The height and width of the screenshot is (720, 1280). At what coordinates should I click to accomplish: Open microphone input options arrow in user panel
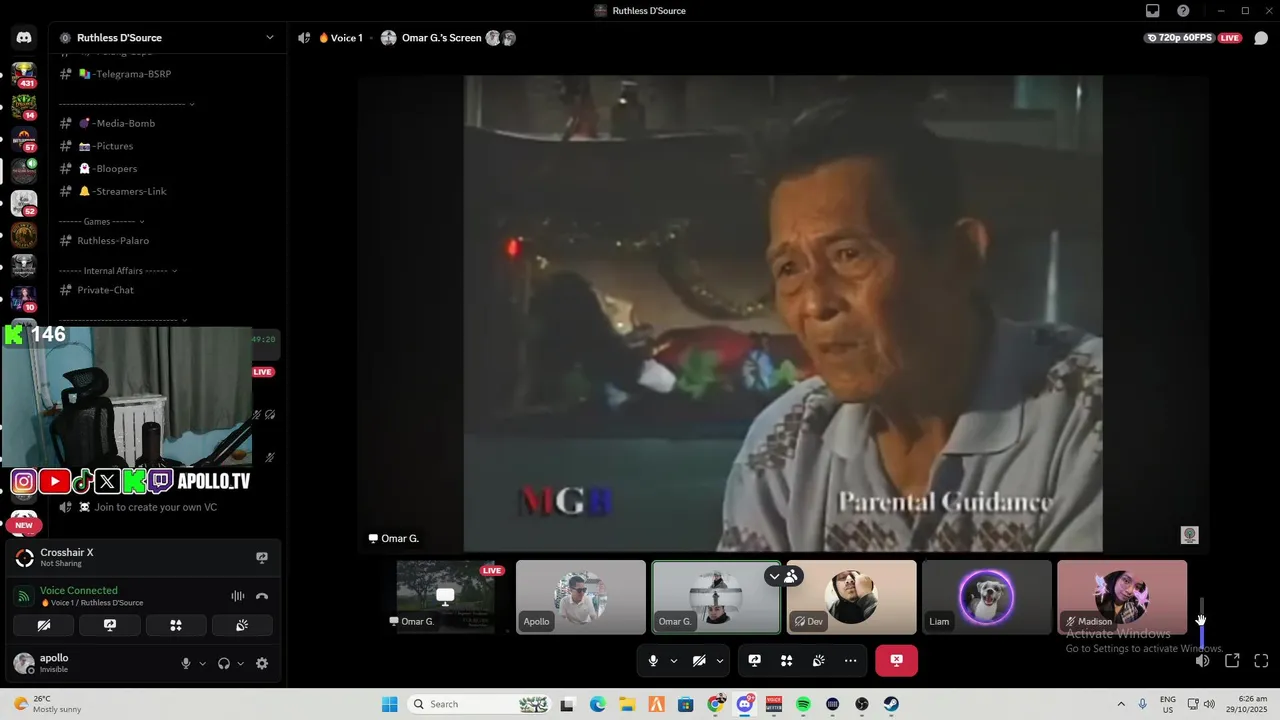tap(202, 663)
